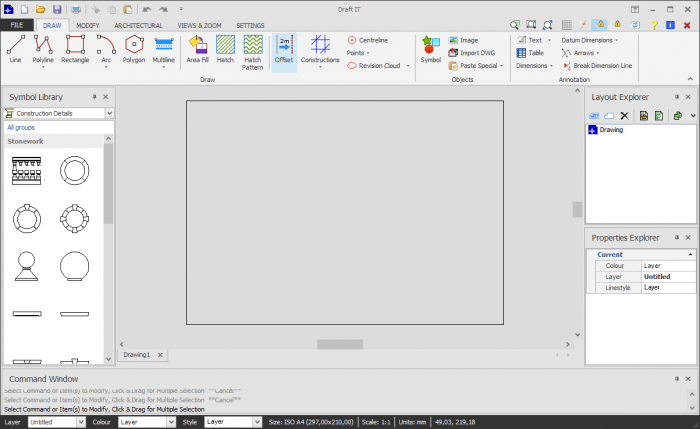
Task: Select the Area Fill tool
Action: point(197,48)
